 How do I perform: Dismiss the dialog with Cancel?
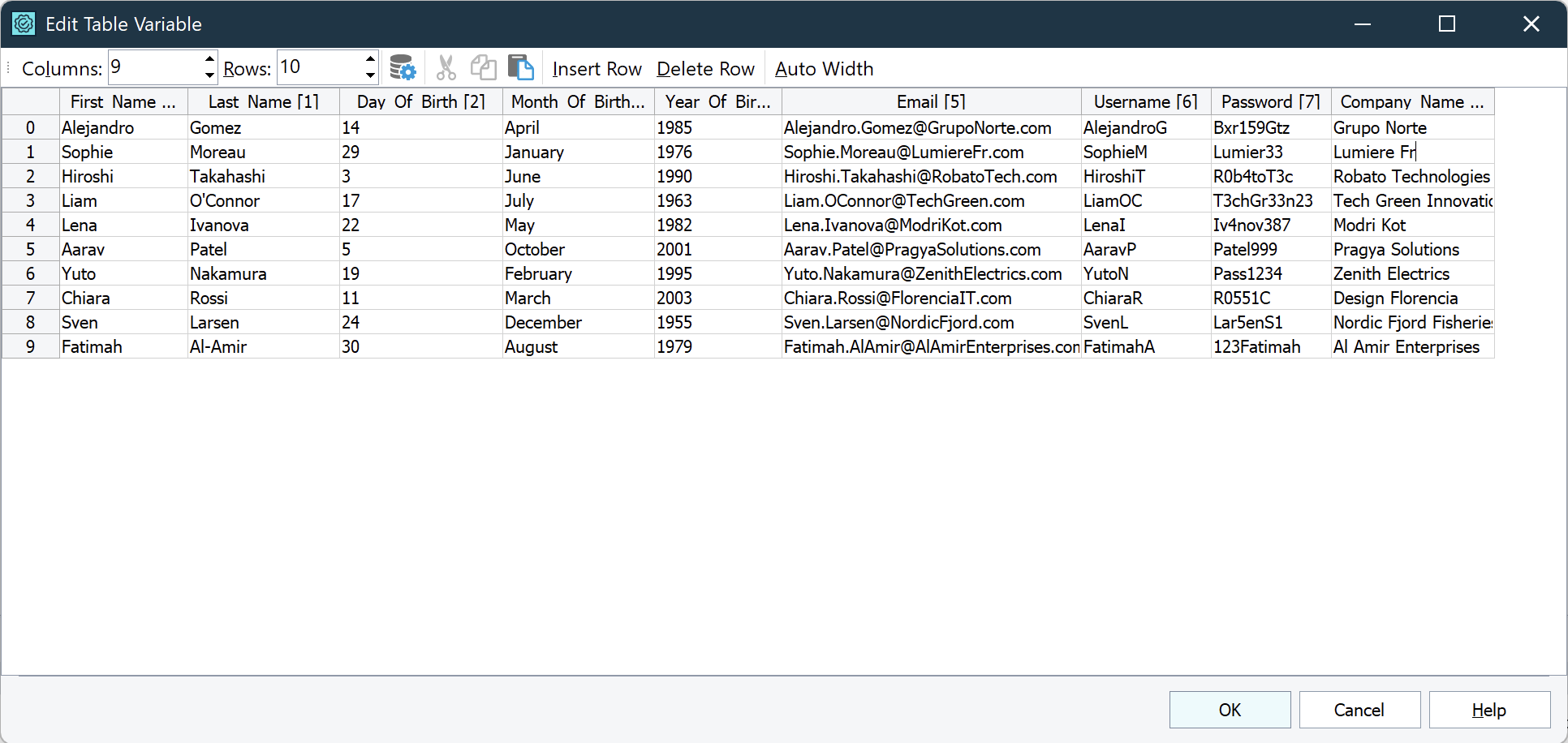(1359, 710)
